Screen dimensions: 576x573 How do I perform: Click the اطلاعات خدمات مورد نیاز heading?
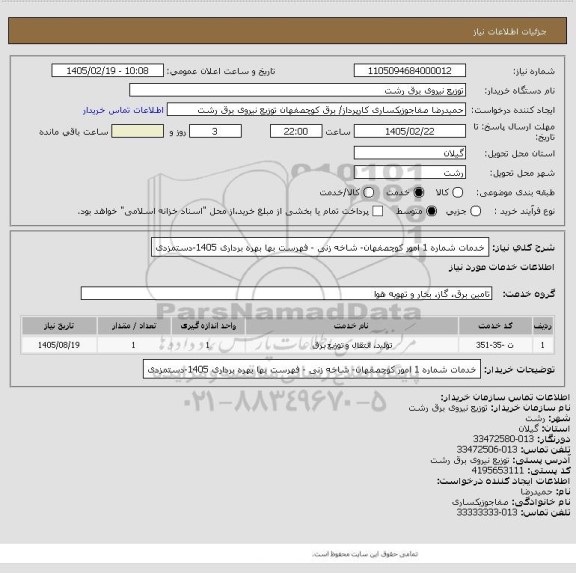point(501,267)
